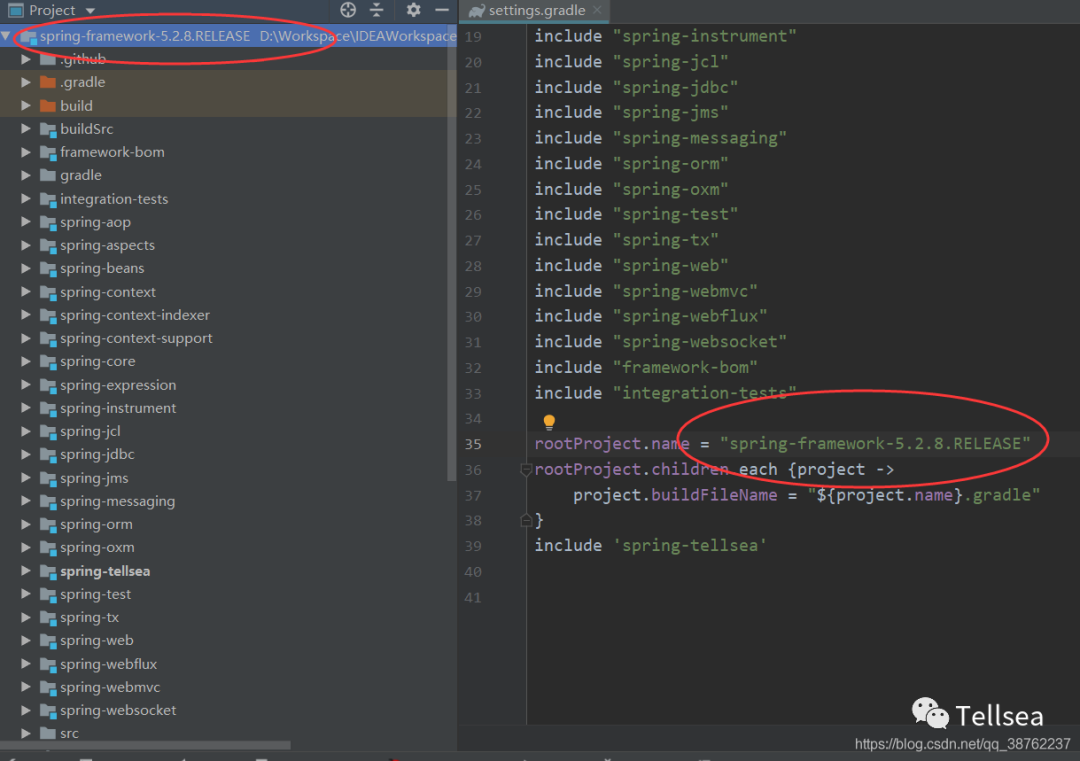Image resolution: width=1080 pixels, height=761 pixels.
Task: Click the buildSrc module folder icon
Action: coord(48,129)
